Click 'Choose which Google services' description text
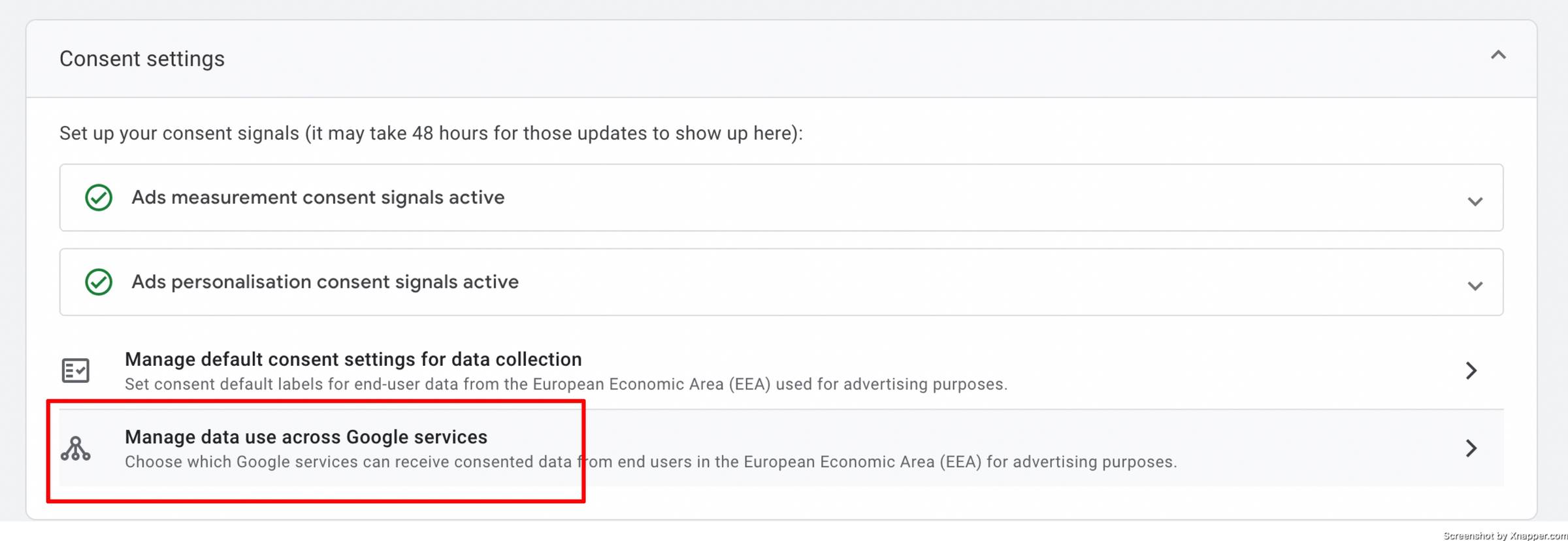Viewport: 1568px width, 541px height. pos(651,462)
